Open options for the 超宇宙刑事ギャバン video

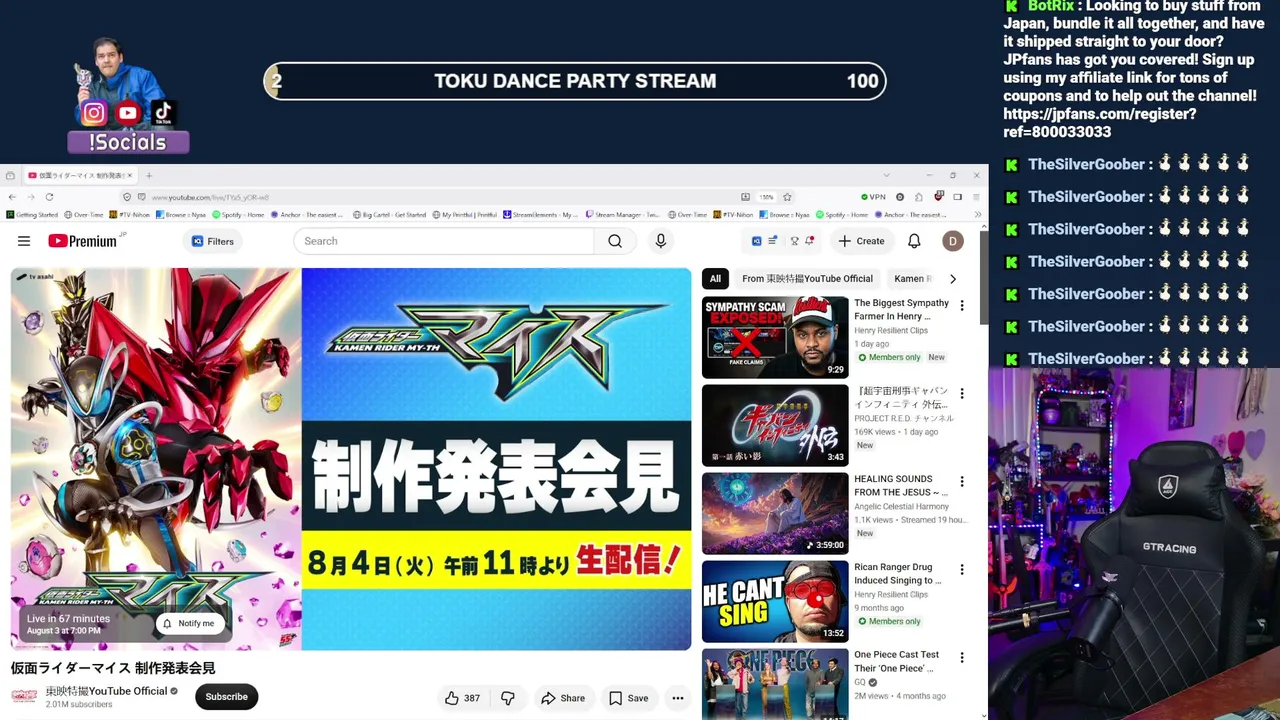coord(962,393)
